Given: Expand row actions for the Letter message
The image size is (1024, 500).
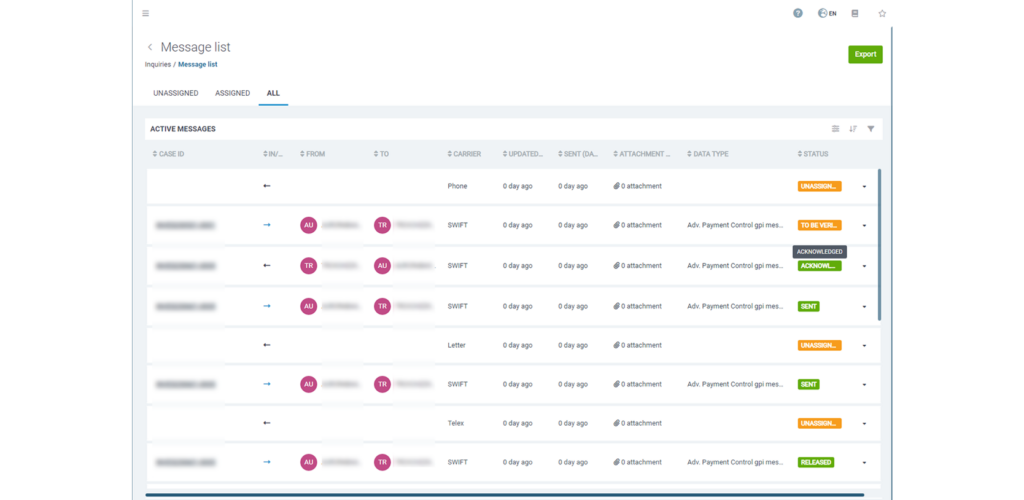Looking at the screenshot, I should (864, 345).
